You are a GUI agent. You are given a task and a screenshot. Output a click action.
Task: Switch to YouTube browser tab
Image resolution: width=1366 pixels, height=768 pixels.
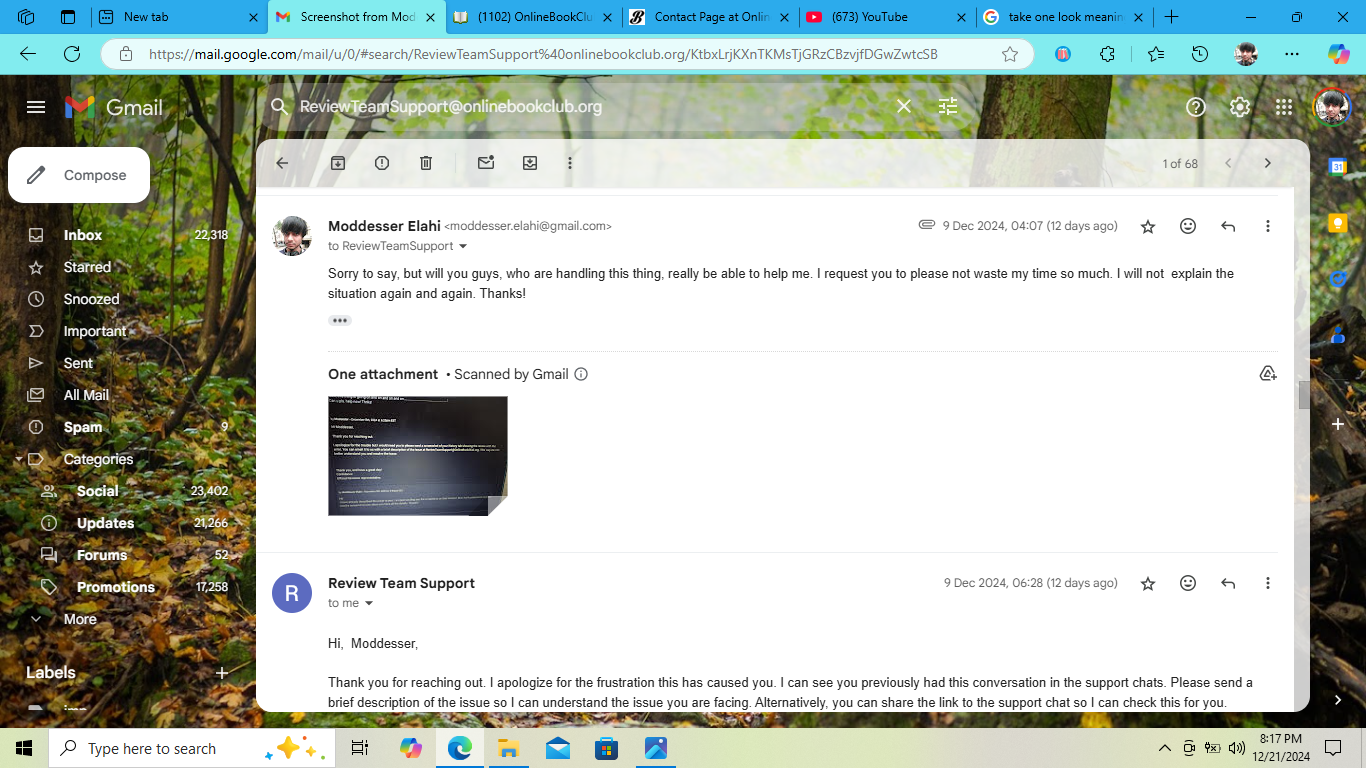(x=887, y=17)
